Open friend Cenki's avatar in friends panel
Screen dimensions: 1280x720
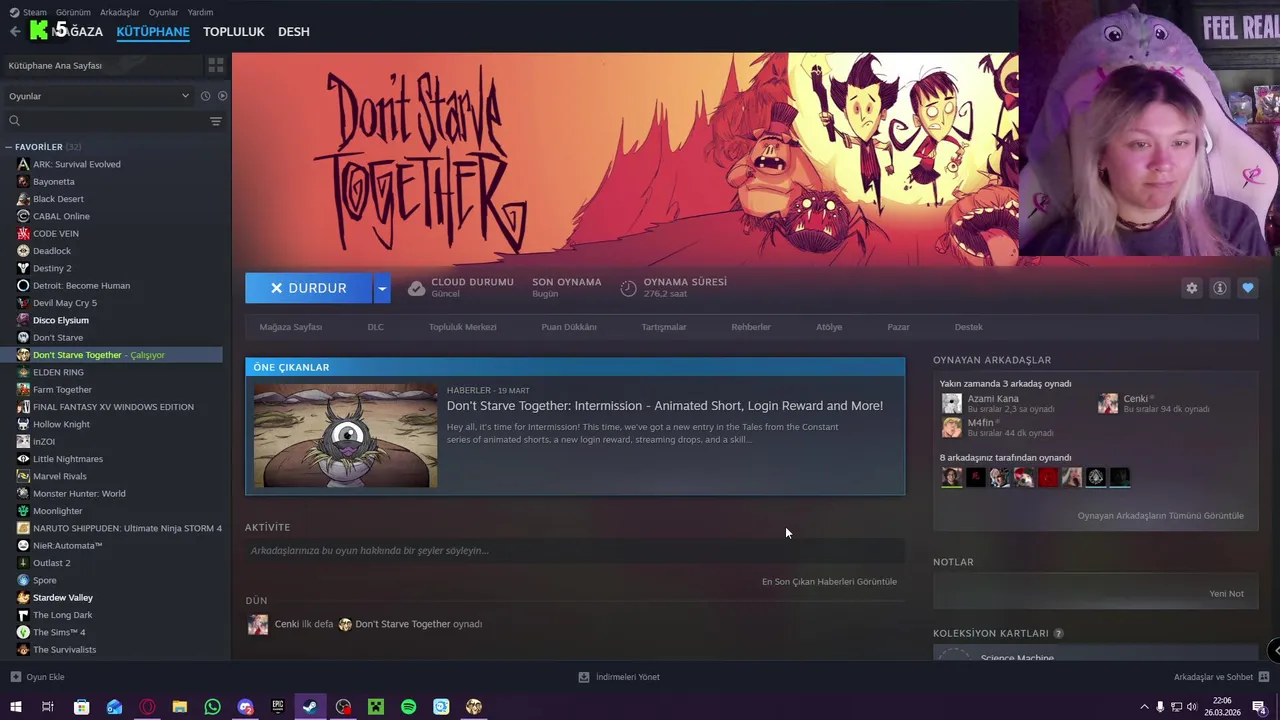coord(1108,404)
